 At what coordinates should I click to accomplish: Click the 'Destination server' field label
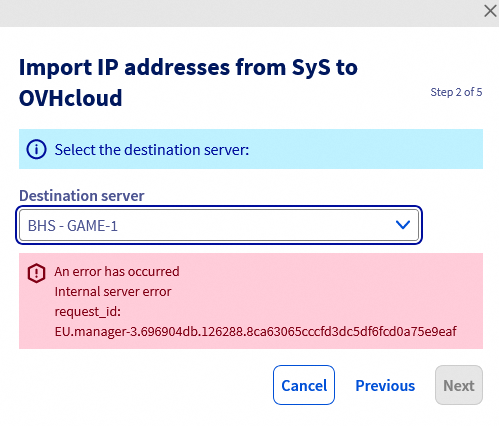82,195
